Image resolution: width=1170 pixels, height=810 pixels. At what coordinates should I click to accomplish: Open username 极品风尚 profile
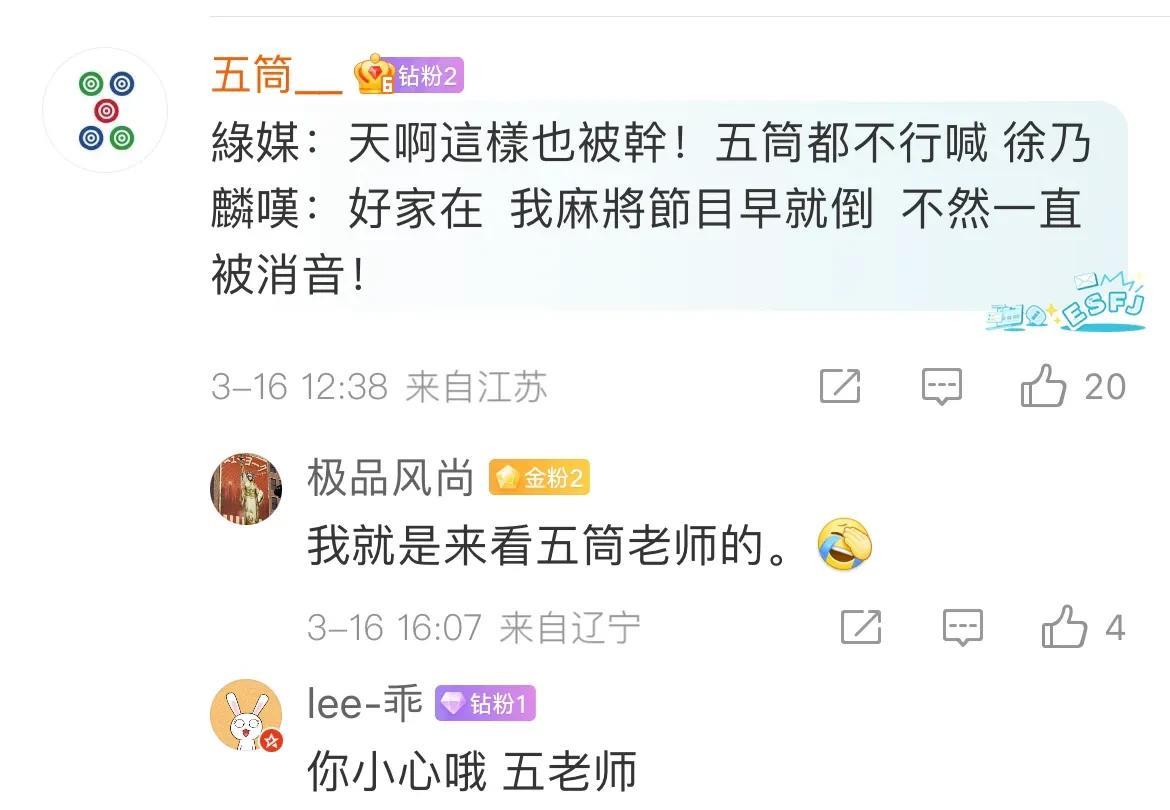(x=390, y=477)
